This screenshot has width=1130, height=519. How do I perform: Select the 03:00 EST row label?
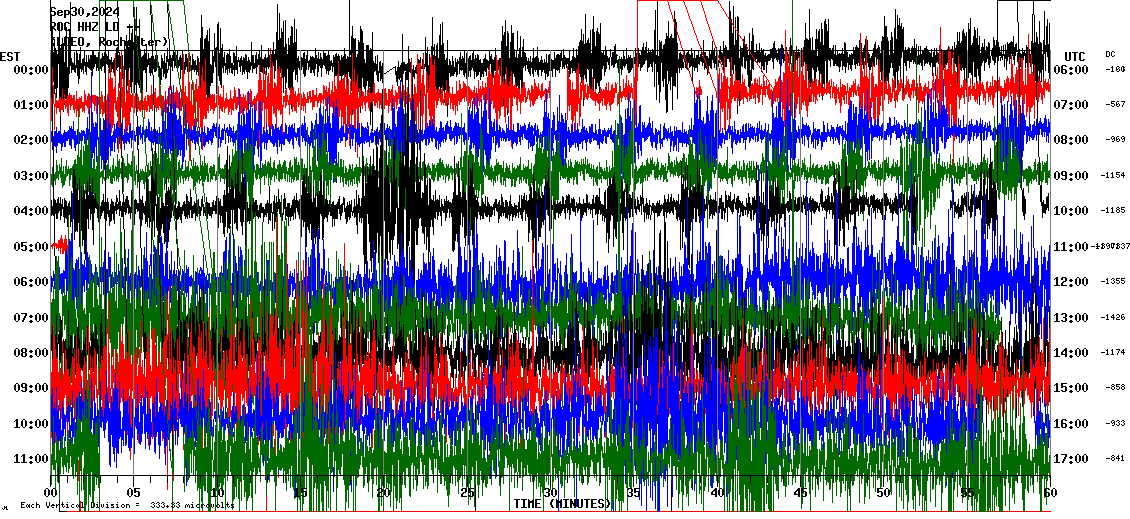coord(31,176)
